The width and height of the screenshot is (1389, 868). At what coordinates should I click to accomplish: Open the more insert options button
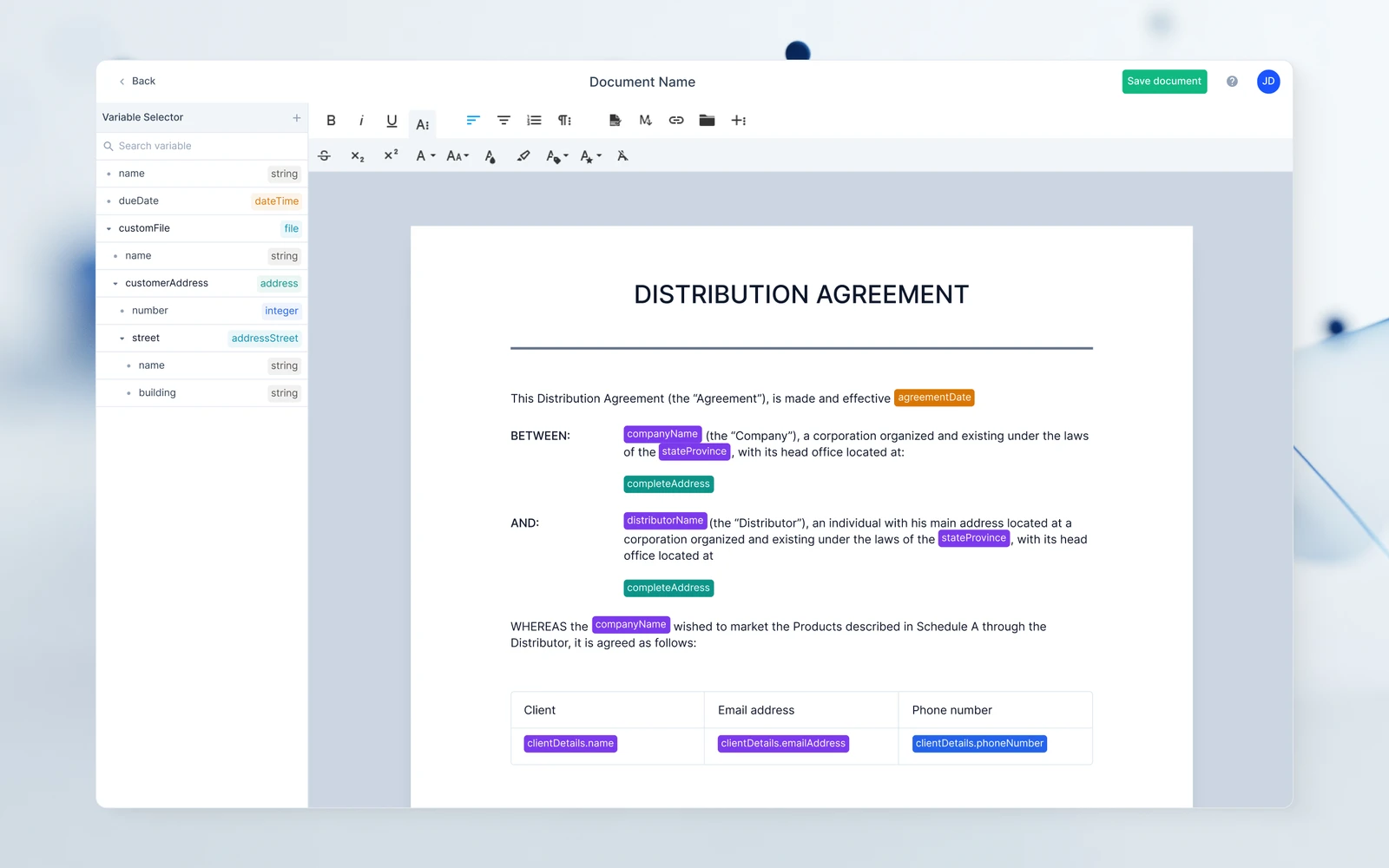pos(739,121)
